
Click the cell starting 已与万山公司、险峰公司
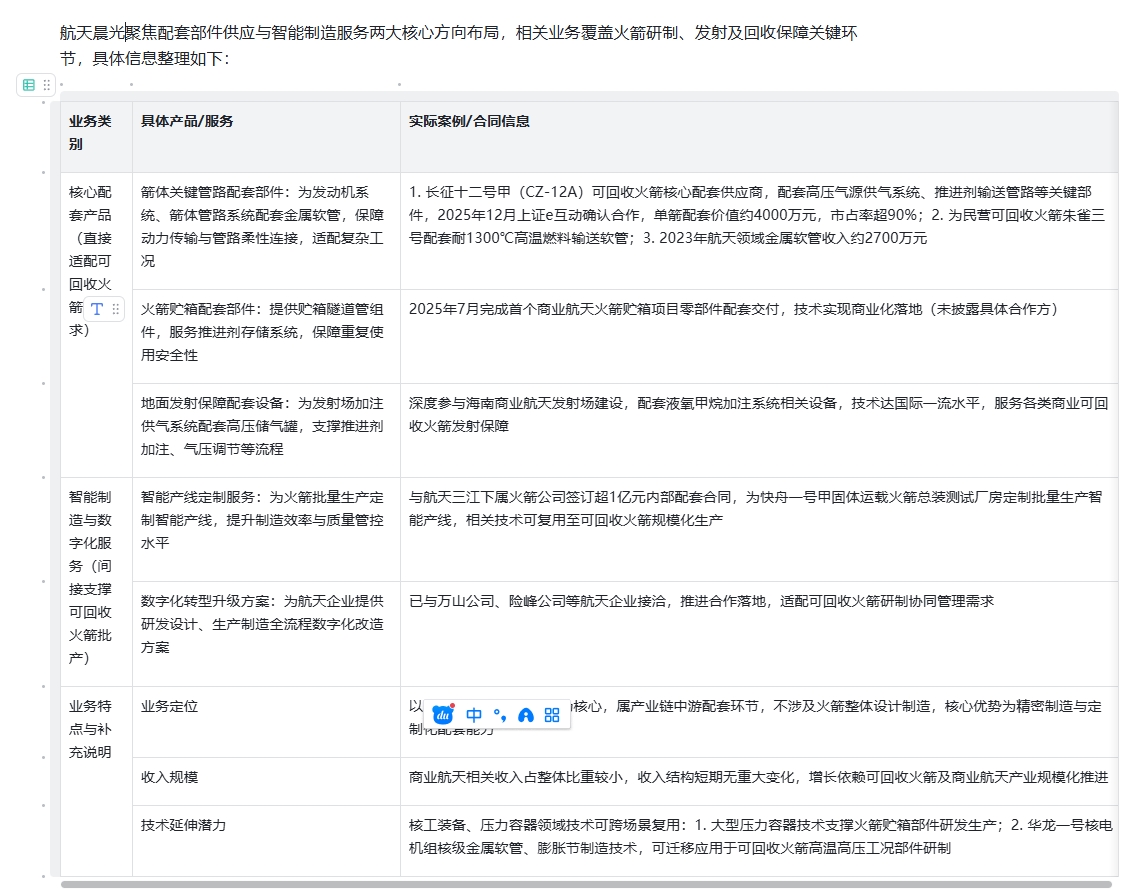759,634
